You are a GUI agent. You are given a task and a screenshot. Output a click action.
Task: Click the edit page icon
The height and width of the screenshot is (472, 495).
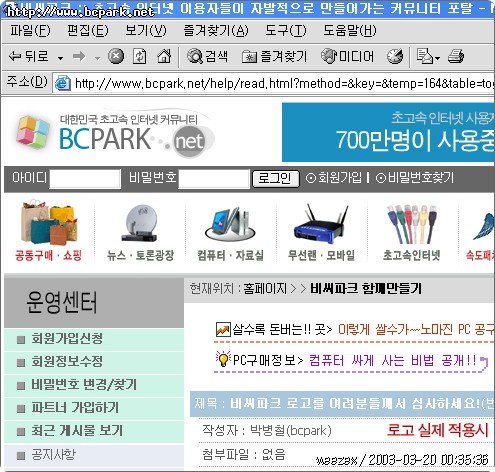[425, 56]
